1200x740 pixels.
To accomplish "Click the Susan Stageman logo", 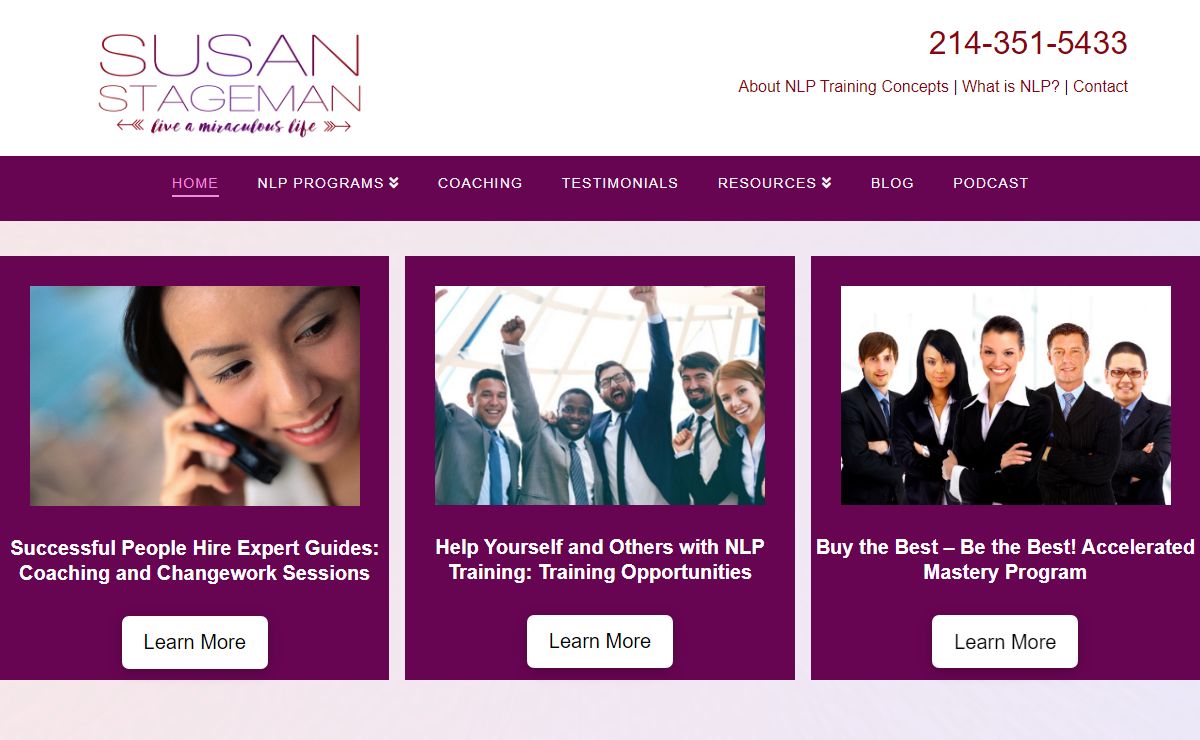I will 230,85.
